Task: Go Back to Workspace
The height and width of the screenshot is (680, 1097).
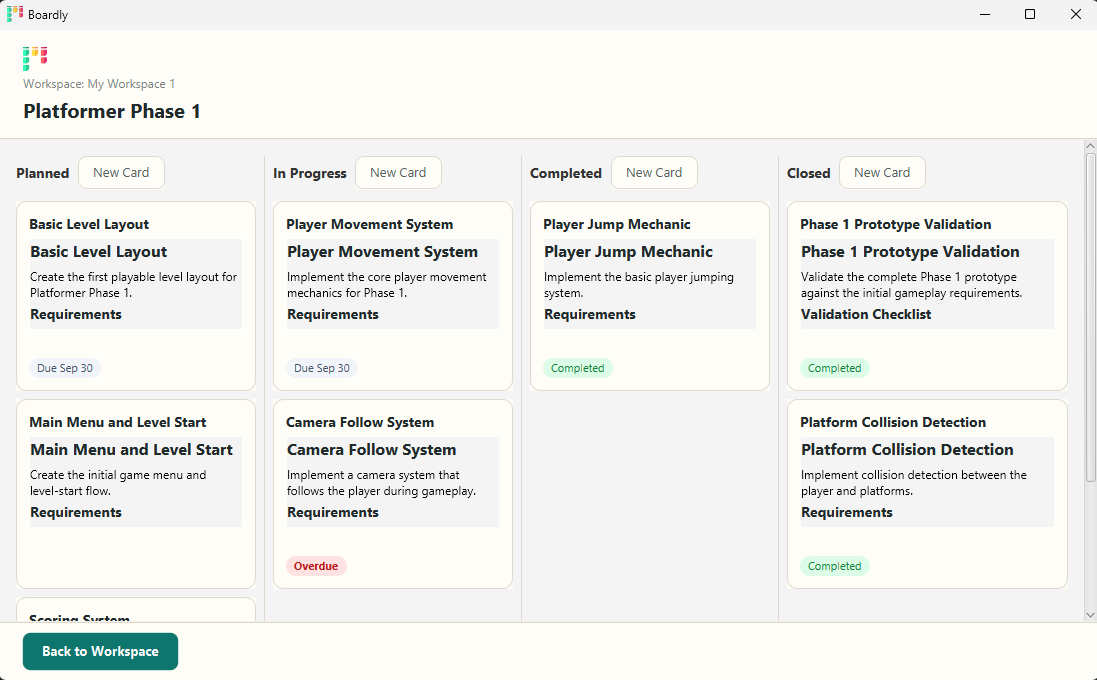Action: pos(100,651)
